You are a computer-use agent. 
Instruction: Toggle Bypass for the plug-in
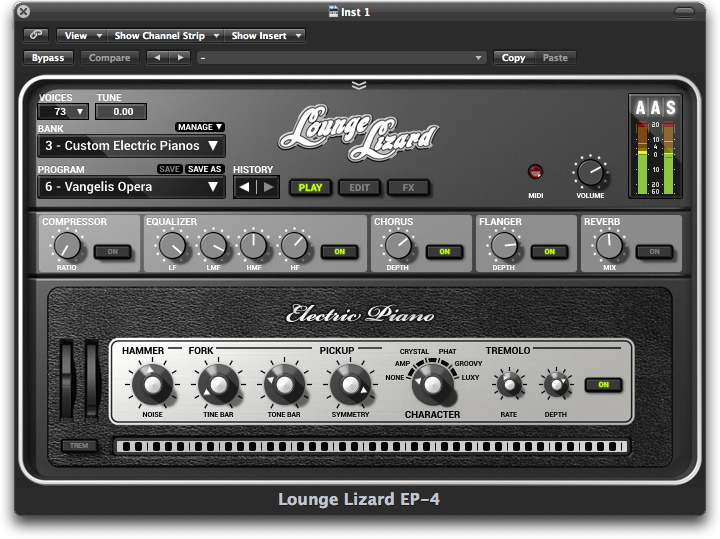pyautogui.click(x=48, y=58)
